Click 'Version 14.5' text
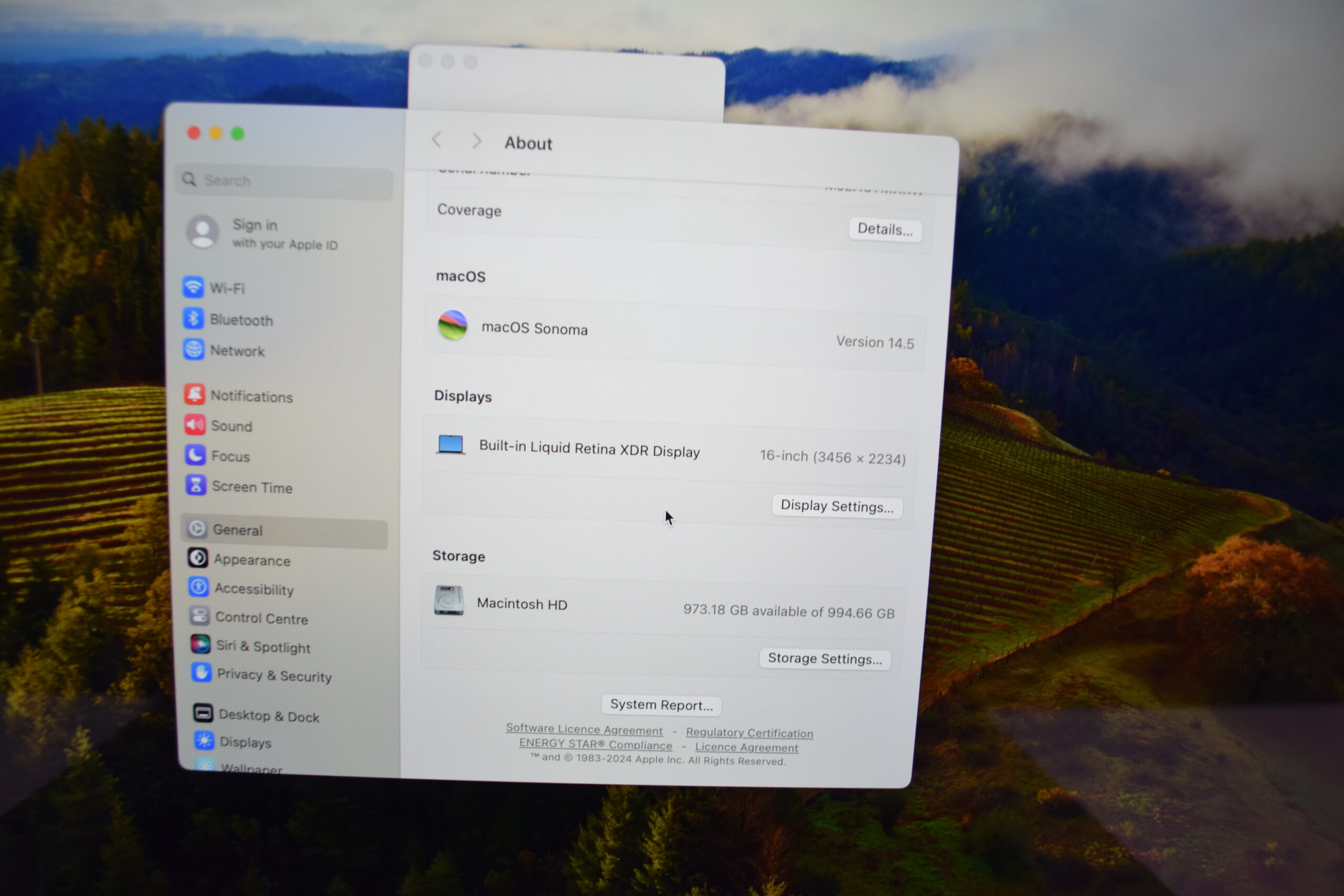Image resolution: width=1344 pixels, height=896 pixels. [875, 342]
